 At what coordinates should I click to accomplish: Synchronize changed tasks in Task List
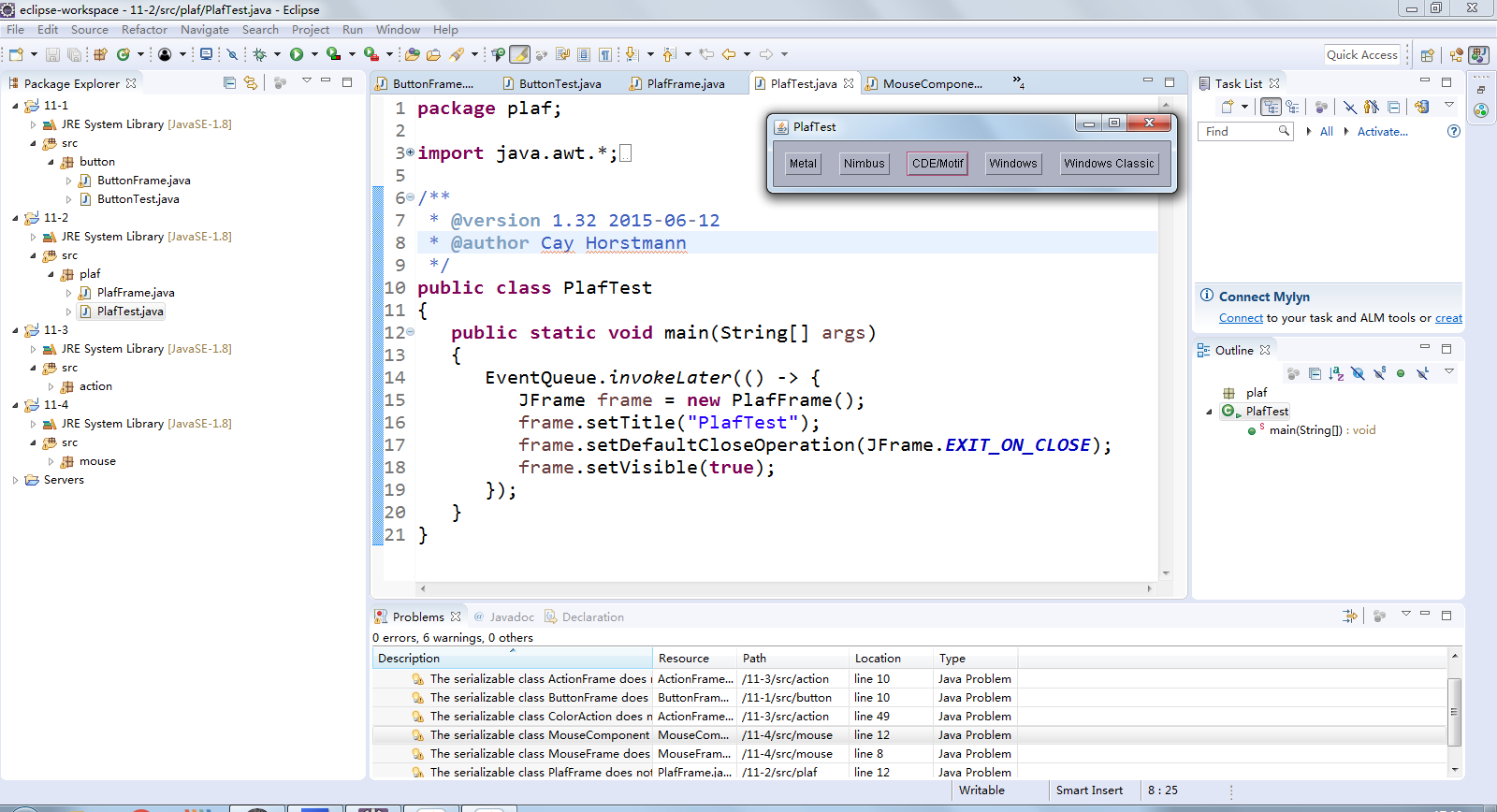pyautogui.click(x=1422, y=107)
